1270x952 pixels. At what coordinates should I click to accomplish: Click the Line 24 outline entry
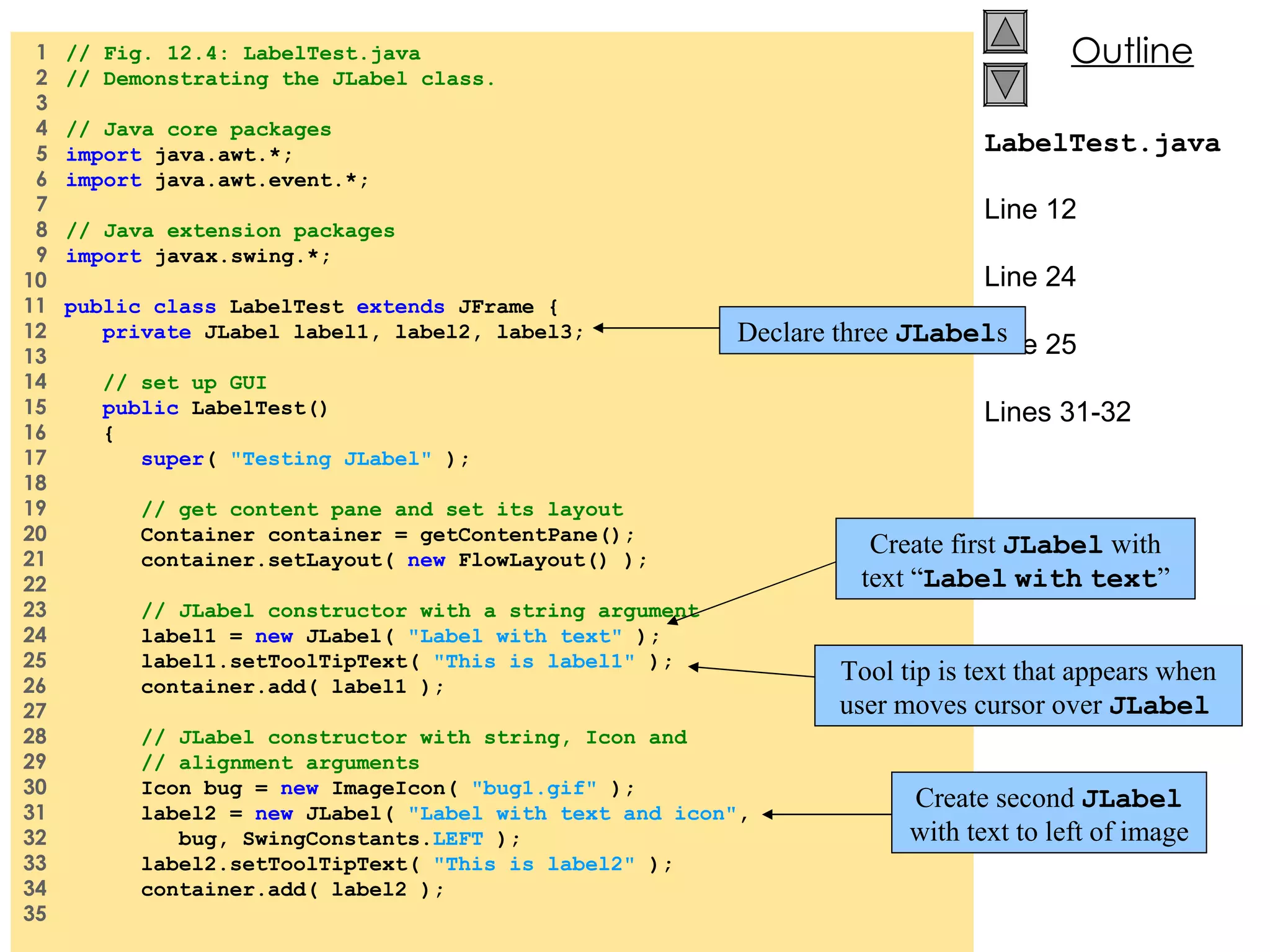[1029, 277]
